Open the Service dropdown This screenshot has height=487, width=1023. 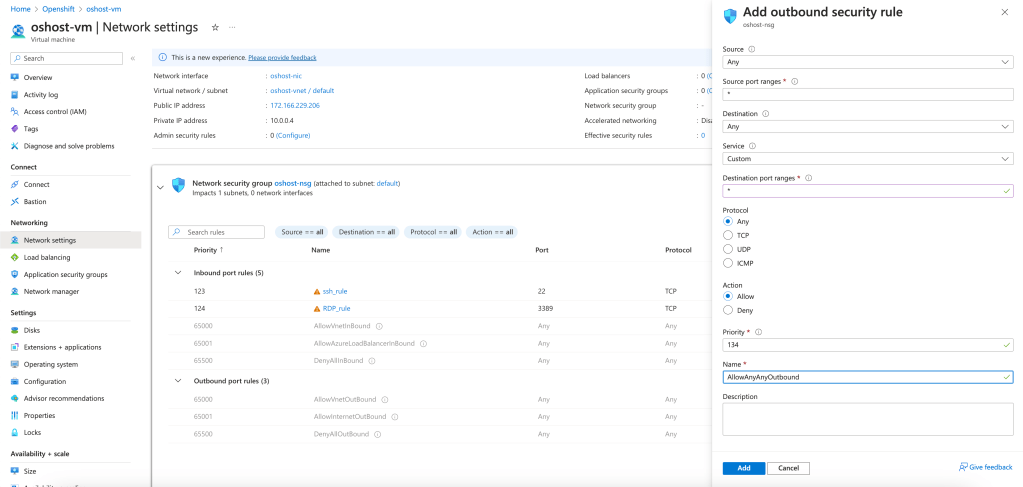click(868, 159)
